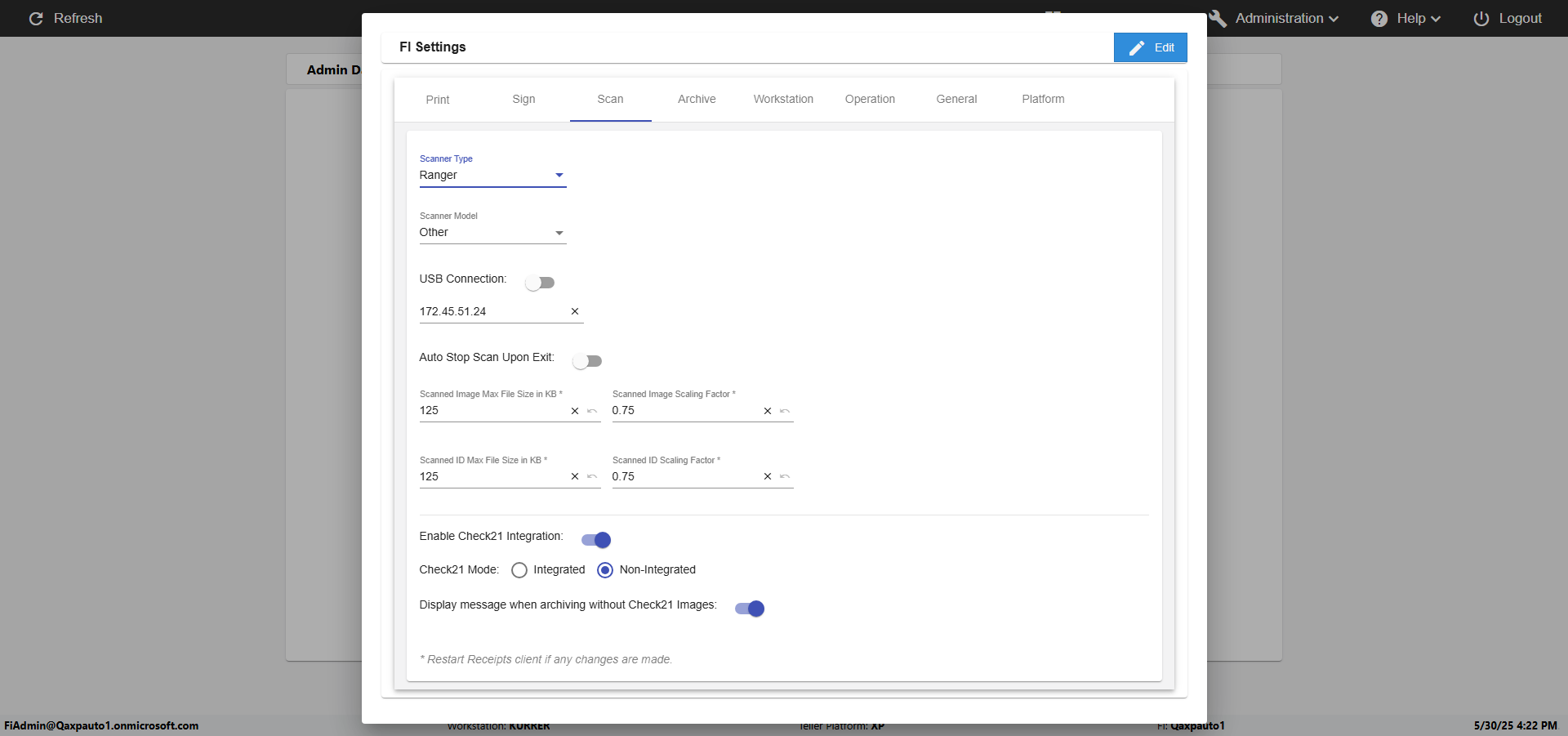
Task: Enable Auto Stop Scan Upon Exit
Action: [587, 361]
